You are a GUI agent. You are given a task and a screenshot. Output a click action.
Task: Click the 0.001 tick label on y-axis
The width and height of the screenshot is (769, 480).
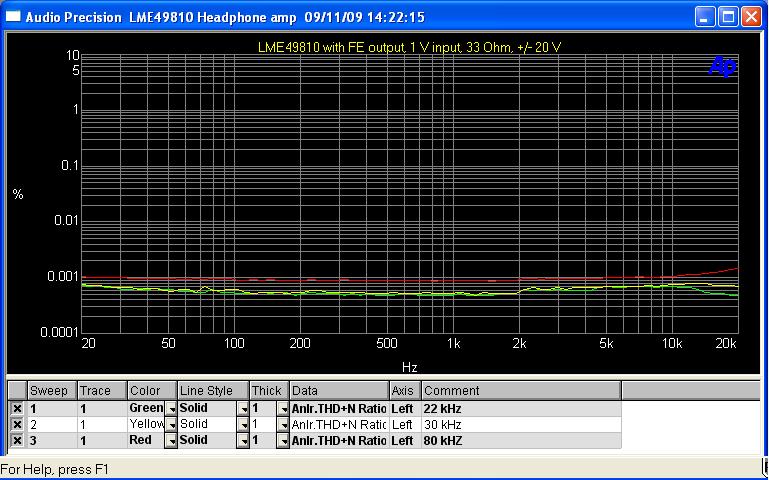[63, 276]
